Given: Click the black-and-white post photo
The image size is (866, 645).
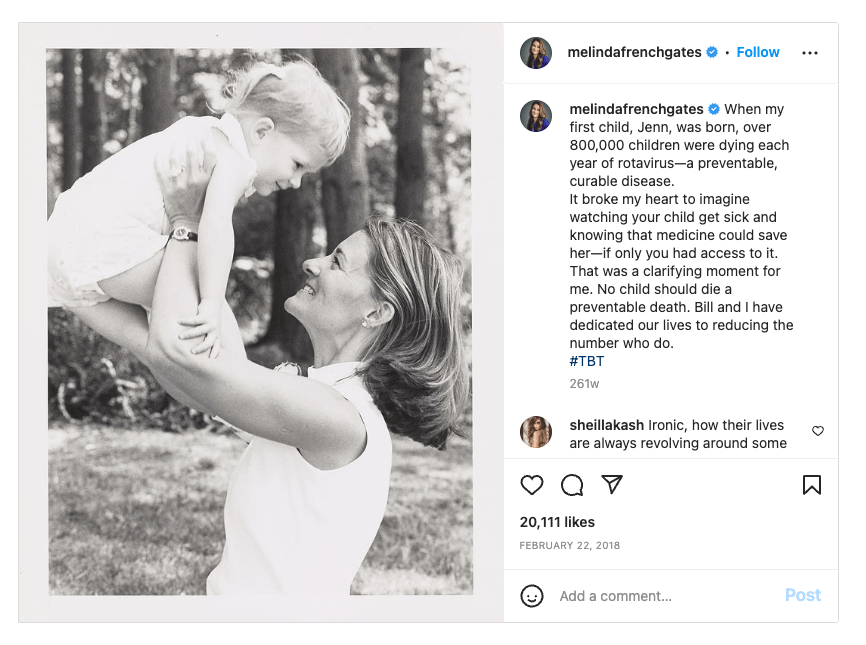Looking at the screenshot, I should click(x=260, y=322).
